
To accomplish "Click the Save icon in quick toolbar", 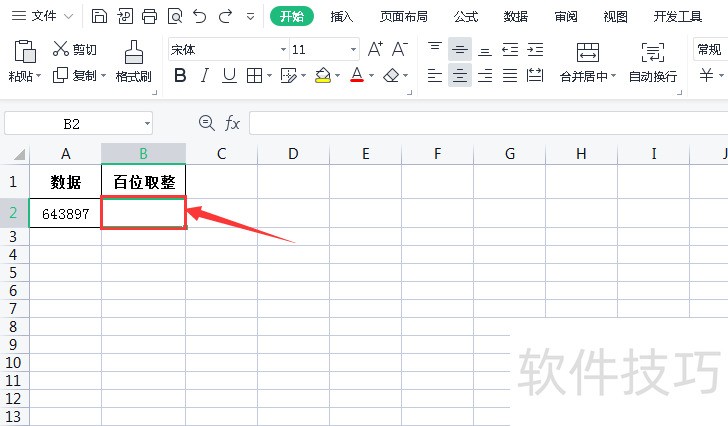I will click(99, 16).
